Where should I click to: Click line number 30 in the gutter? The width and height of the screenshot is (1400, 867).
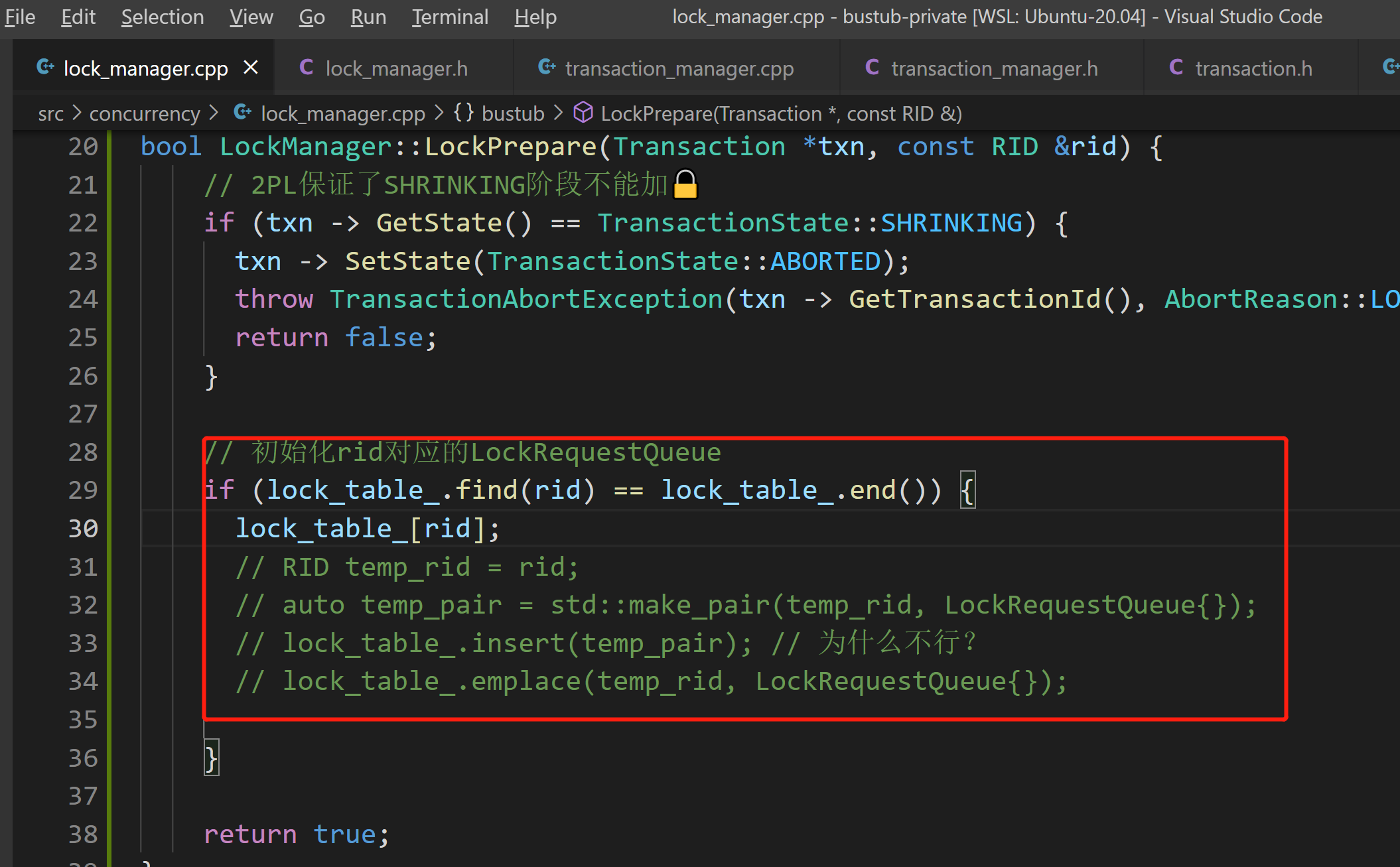pyautogui.click(x=83, y=529)
